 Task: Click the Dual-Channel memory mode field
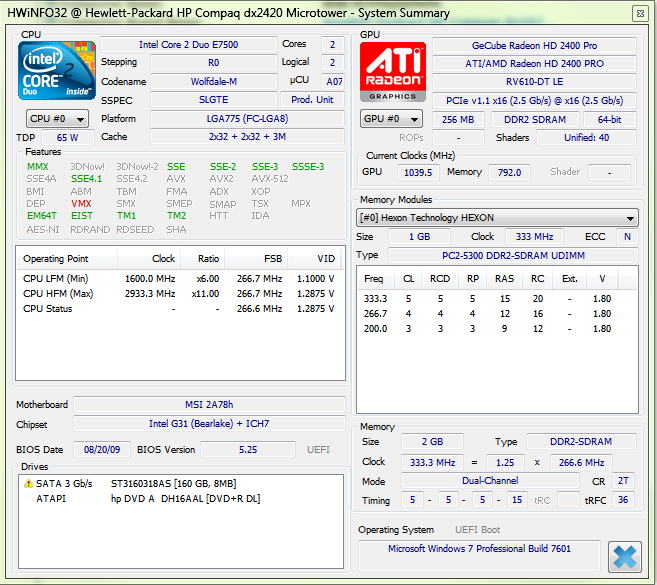pyautogui.click(x=490, y=481)
